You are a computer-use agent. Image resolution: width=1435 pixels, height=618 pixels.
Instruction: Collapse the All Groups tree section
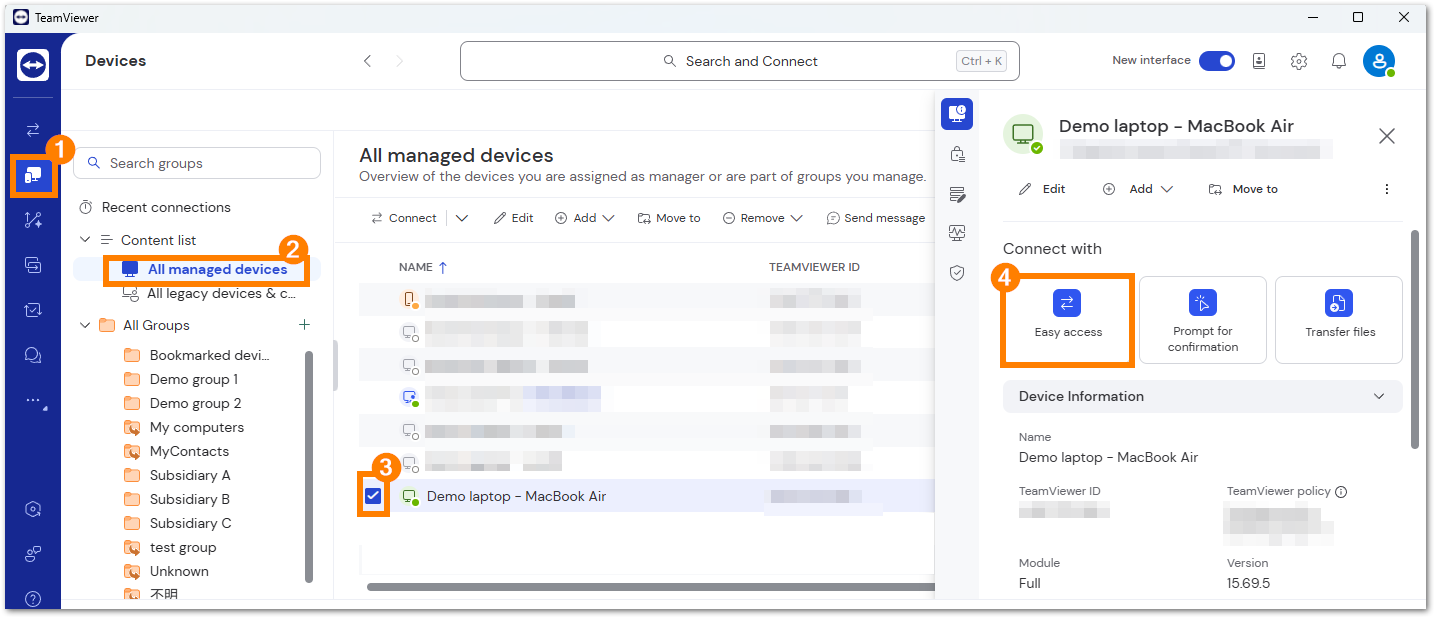tap(85, 325)
